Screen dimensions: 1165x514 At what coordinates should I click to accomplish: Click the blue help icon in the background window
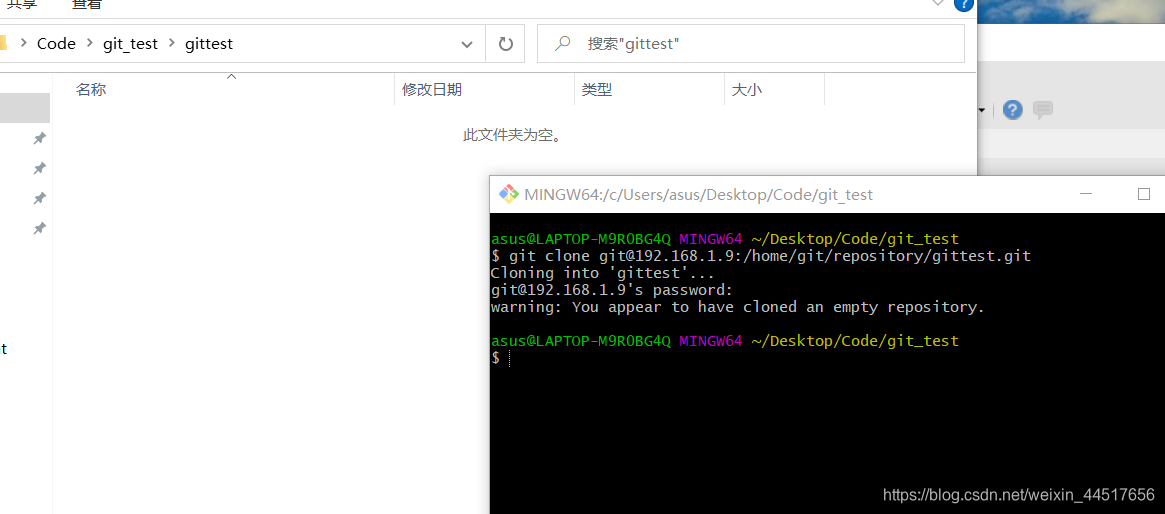tap(1013, 110)
